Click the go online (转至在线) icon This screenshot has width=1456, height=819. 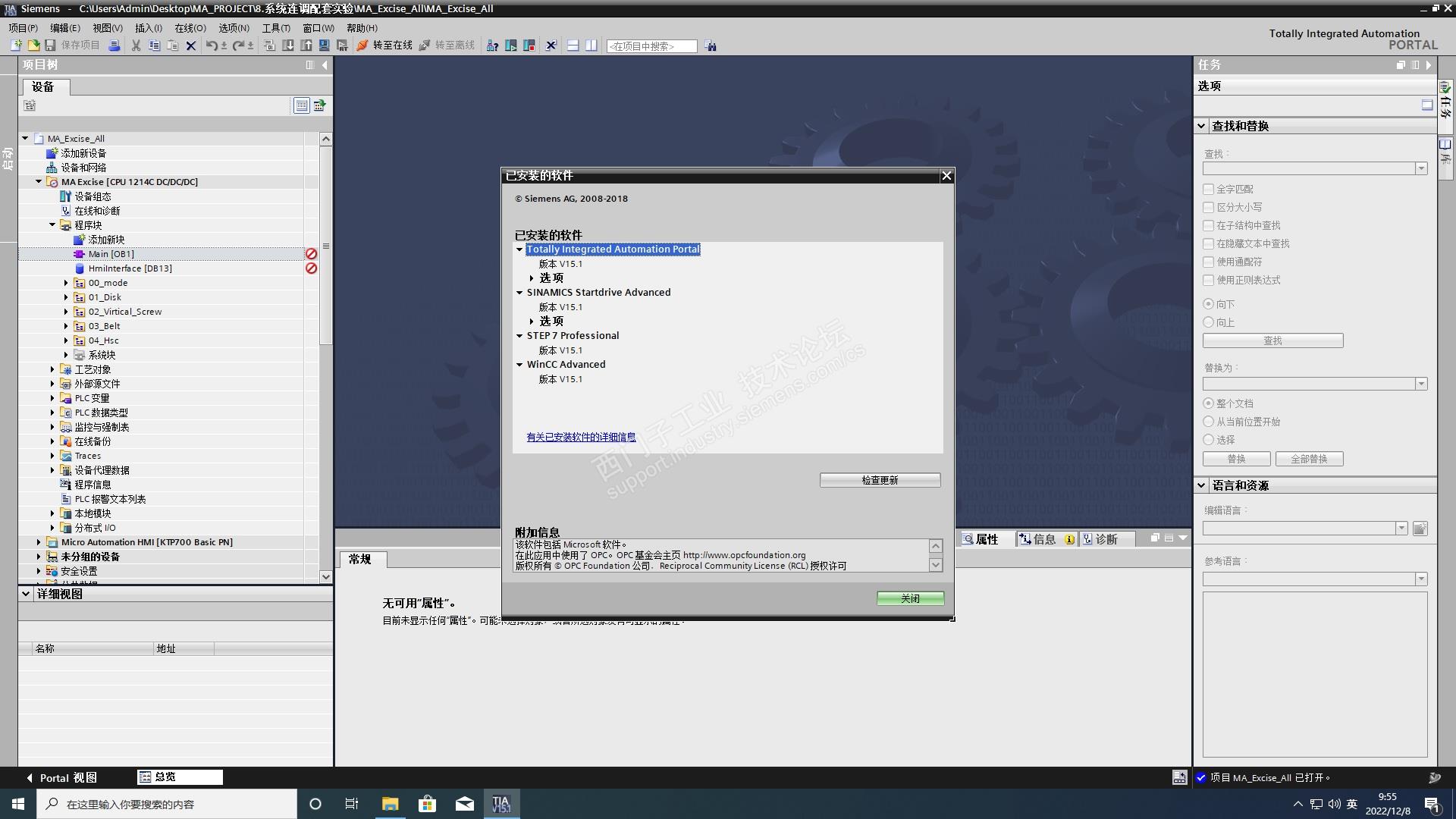coord(362,45)
